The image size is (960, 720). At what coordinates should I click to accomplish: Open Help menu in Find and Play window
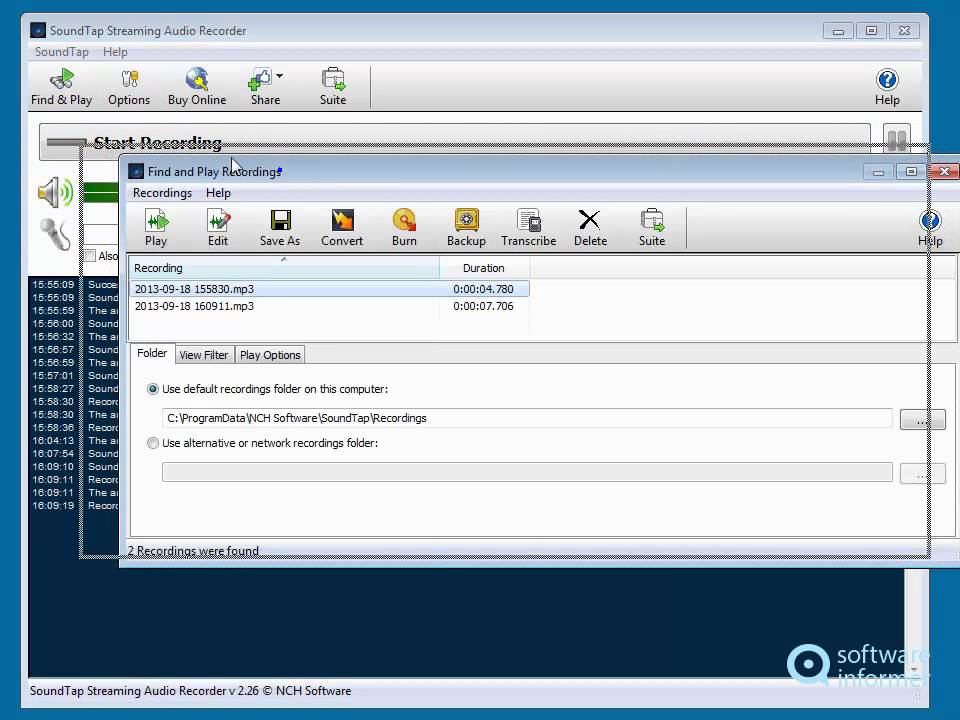(x=218, y=193)
